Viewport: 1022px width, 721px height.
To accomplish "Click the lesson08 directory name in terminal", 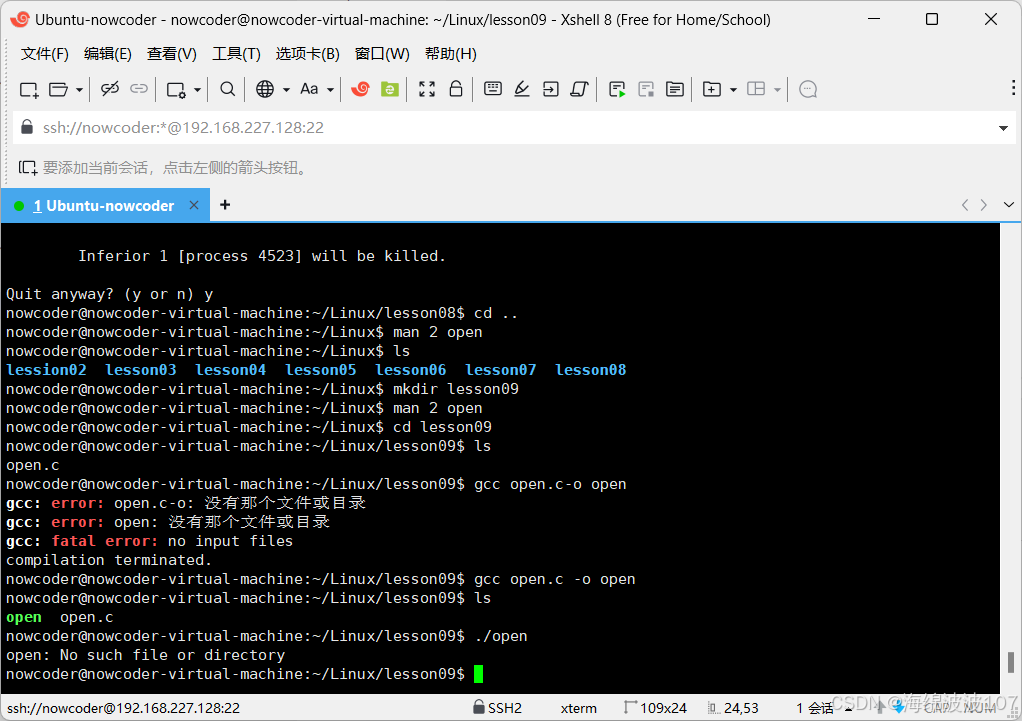I will pos(591,370).
